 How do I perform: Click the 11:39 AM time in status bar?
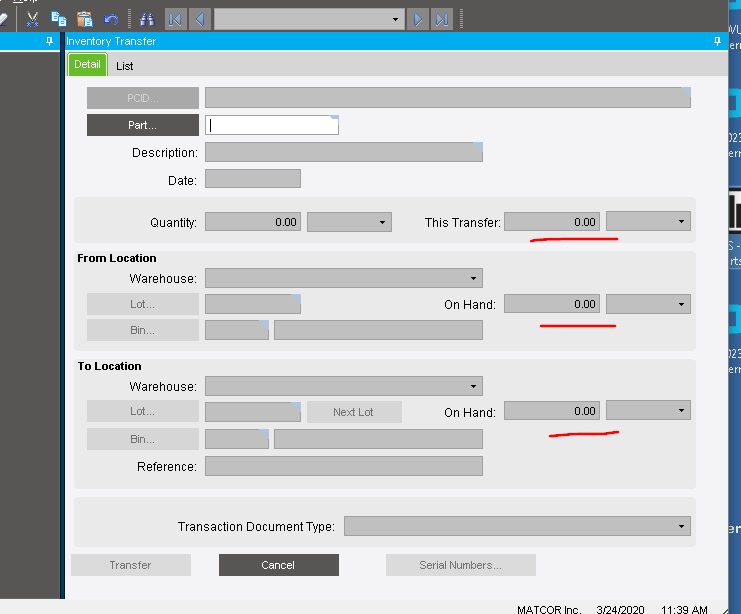coord(684,610)
